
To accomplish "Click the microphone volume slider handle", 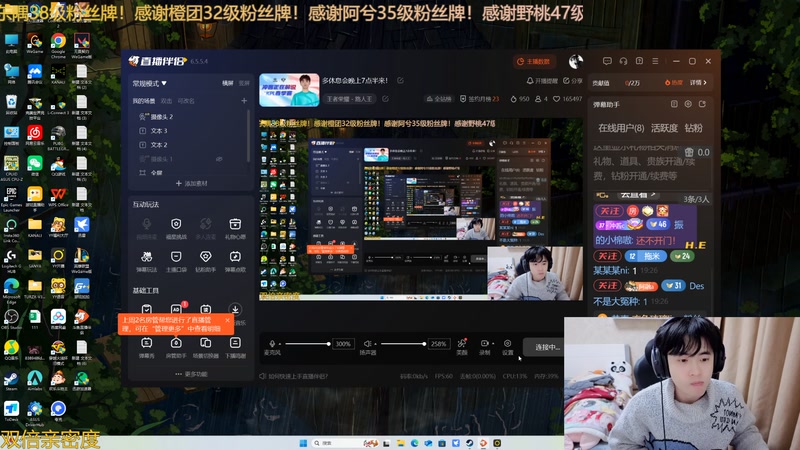I will tap(328, 344).
